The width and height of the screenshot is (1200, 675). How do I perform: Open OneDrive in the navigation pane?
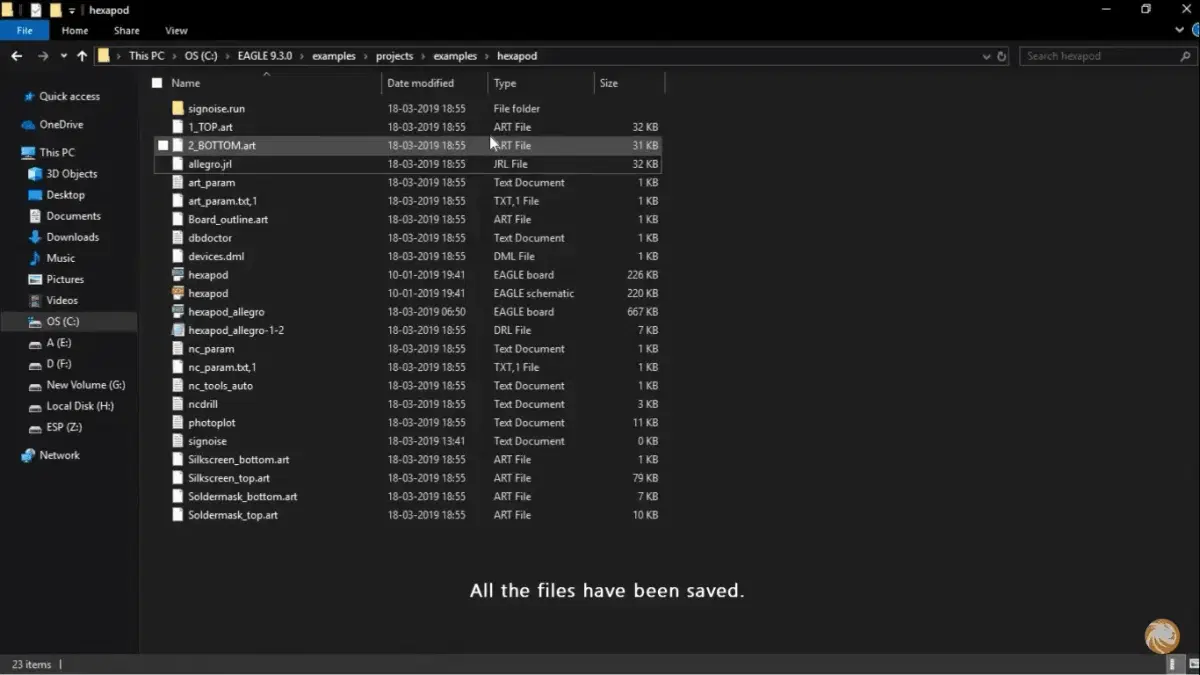60,125
